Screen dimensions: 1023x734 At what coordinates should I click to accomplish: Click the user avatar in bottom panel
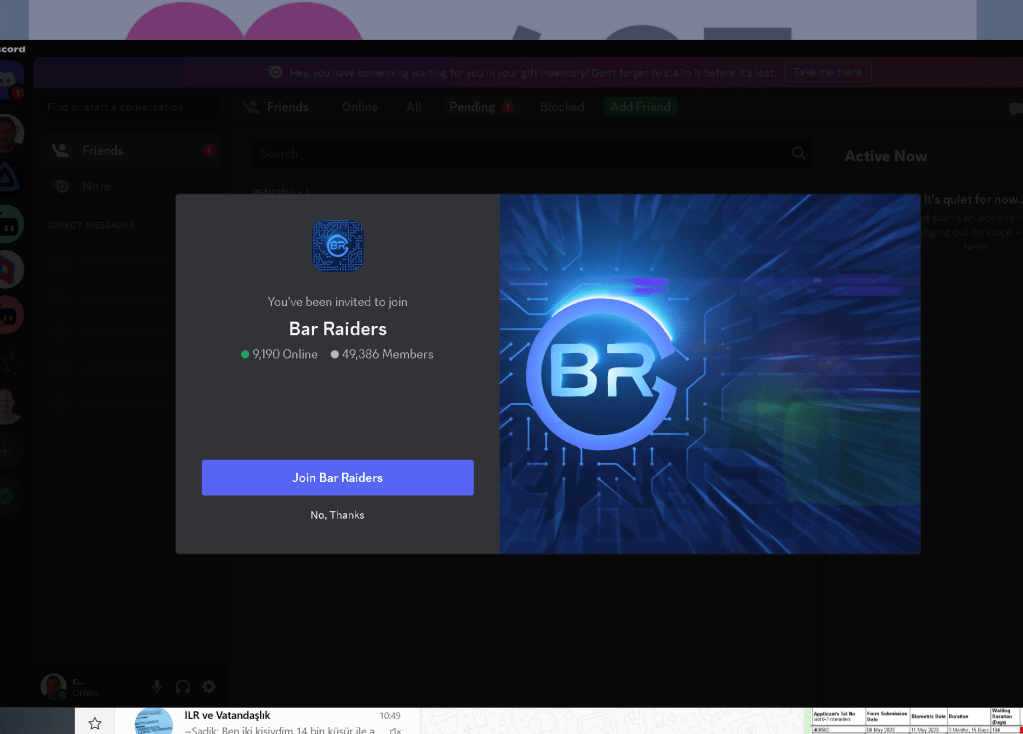pyautogui.click(x=53, y=686)
